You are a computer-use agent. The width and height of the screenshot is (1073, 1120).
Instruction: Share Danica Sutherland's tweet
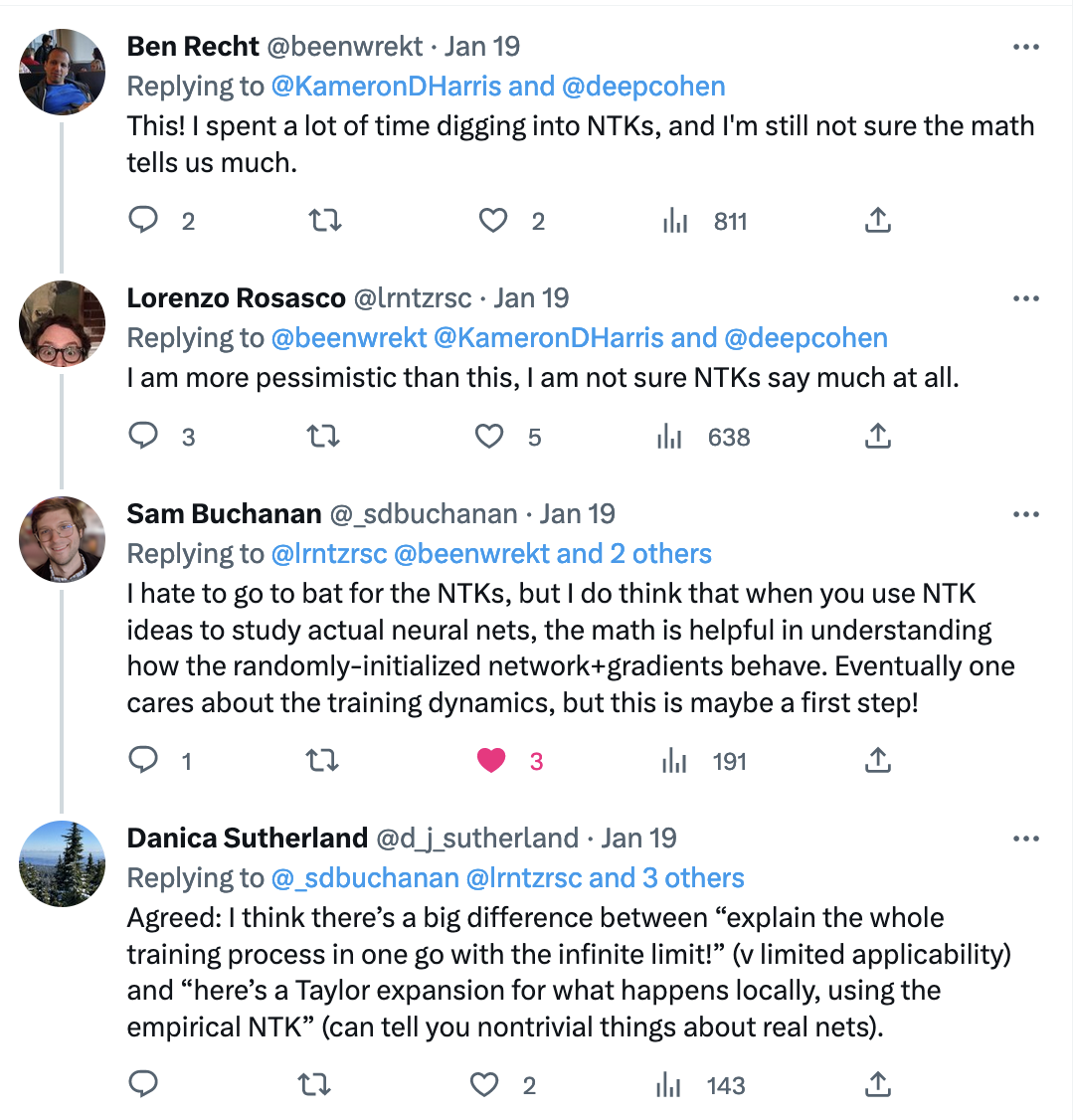tap(877, 1085)
